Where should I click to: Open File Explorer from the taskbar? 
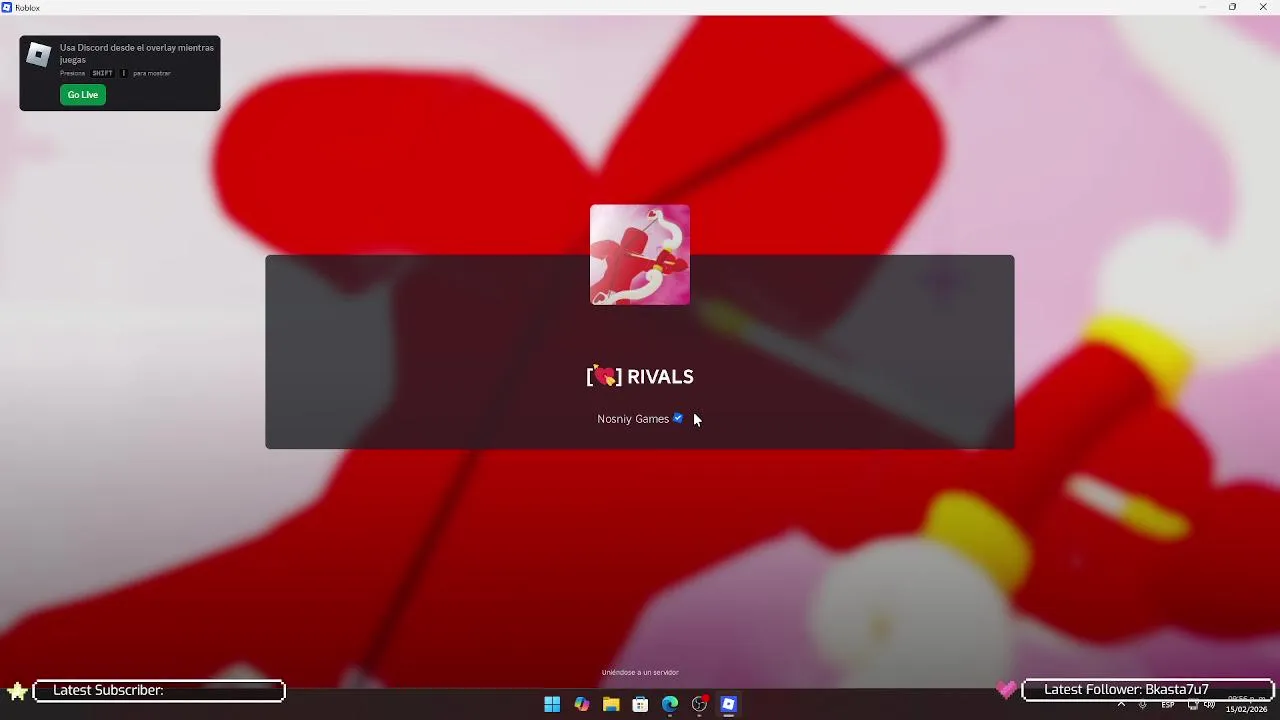(x=611, y=705)
